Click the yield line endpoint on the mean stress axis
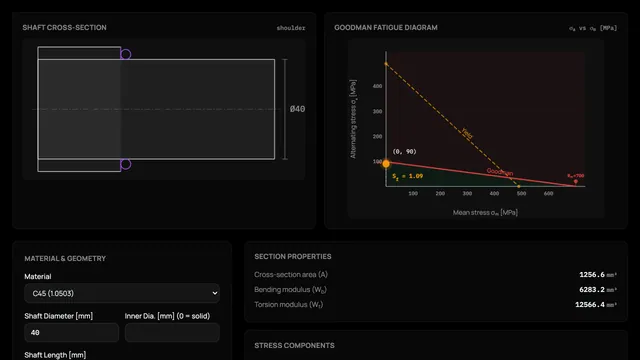 (x=519, y=187)
